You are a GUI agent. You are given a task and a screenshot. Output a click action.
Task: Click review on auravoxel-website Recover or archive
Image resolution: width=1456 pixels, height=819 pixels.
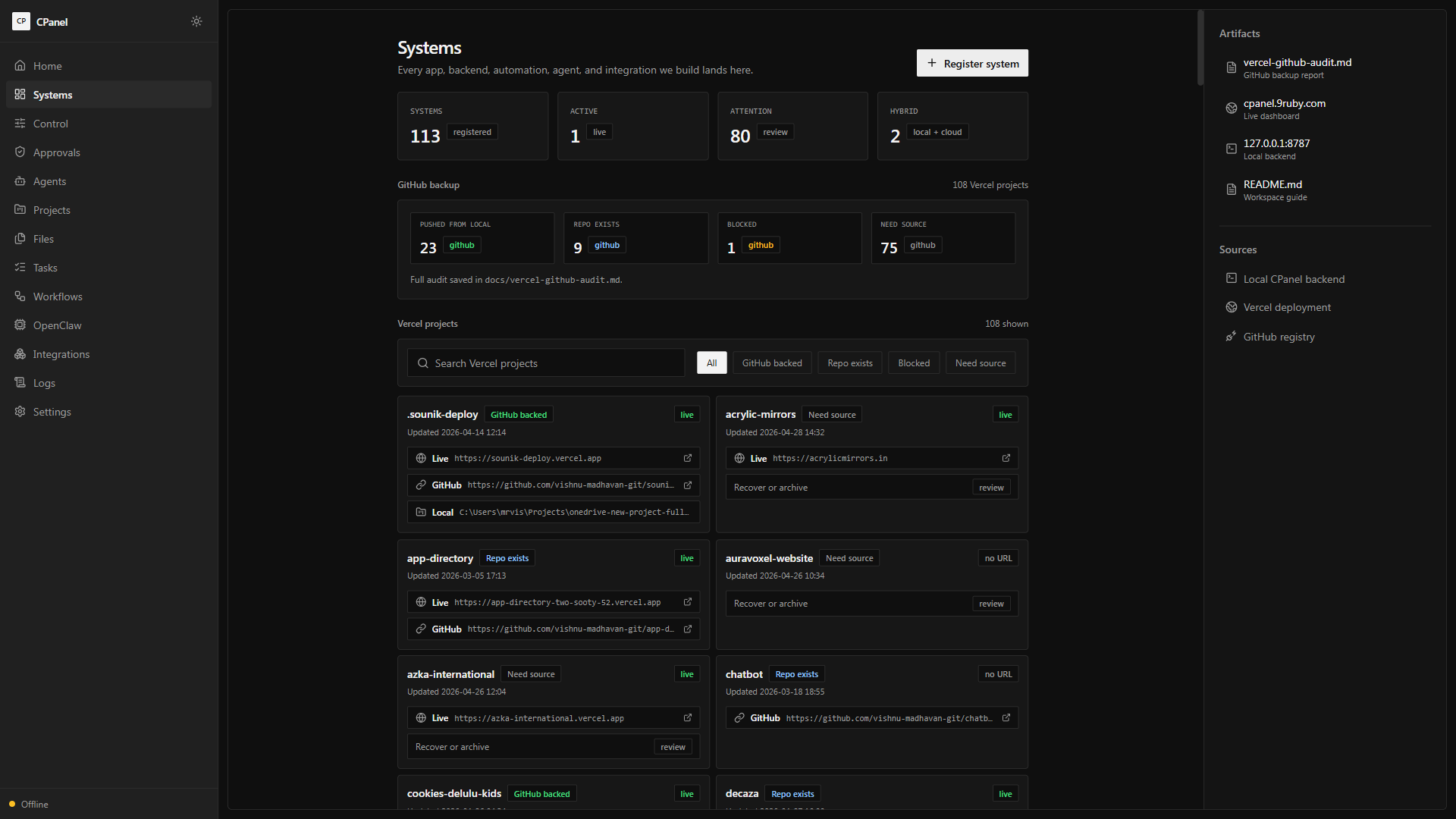tap(991, 604)
